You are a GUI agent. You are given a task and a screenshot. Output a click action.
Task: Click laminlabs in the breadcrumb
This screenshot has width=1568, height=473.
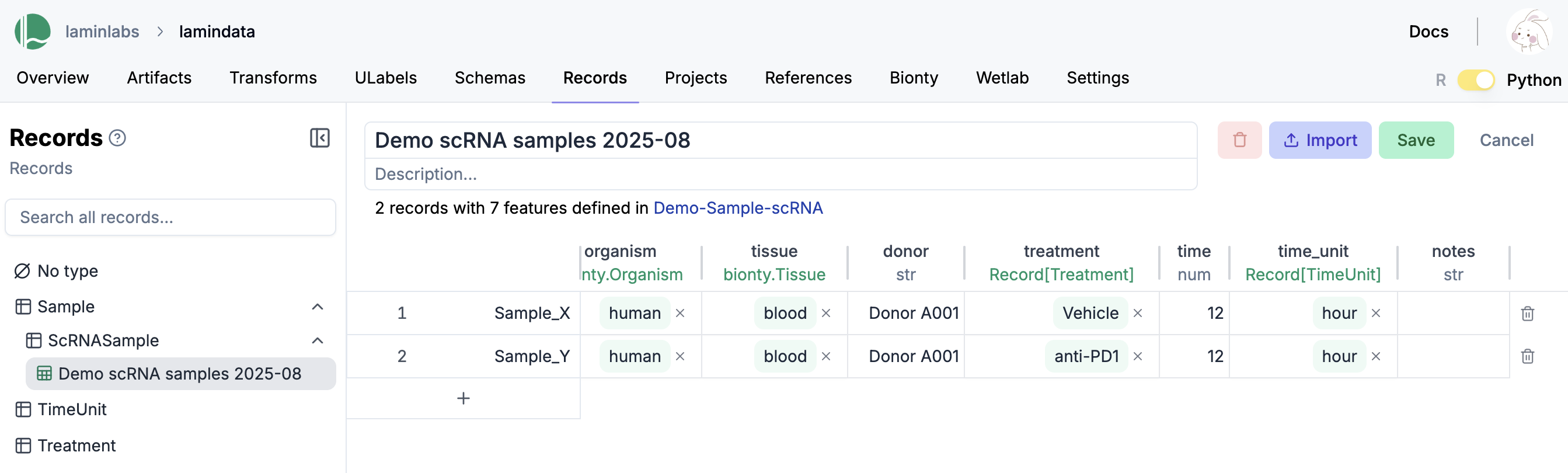click(x=102, y=32)
